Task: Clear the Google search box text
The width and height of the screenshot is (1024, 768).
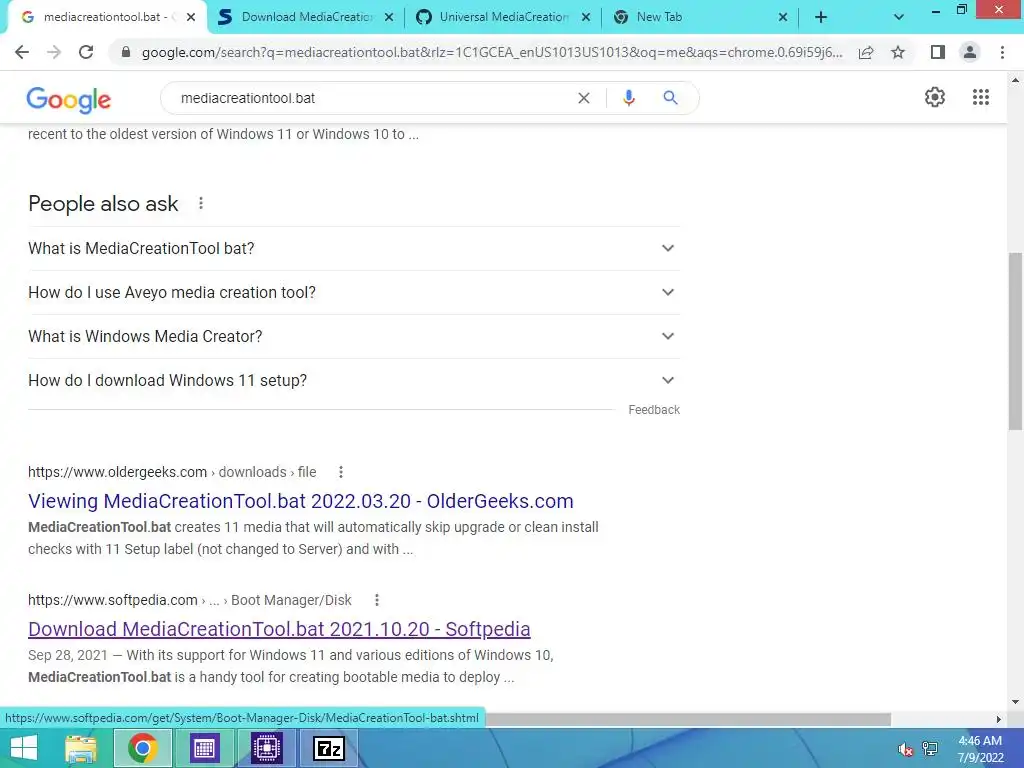Action: pyautogui.click(x=584, y=98)
